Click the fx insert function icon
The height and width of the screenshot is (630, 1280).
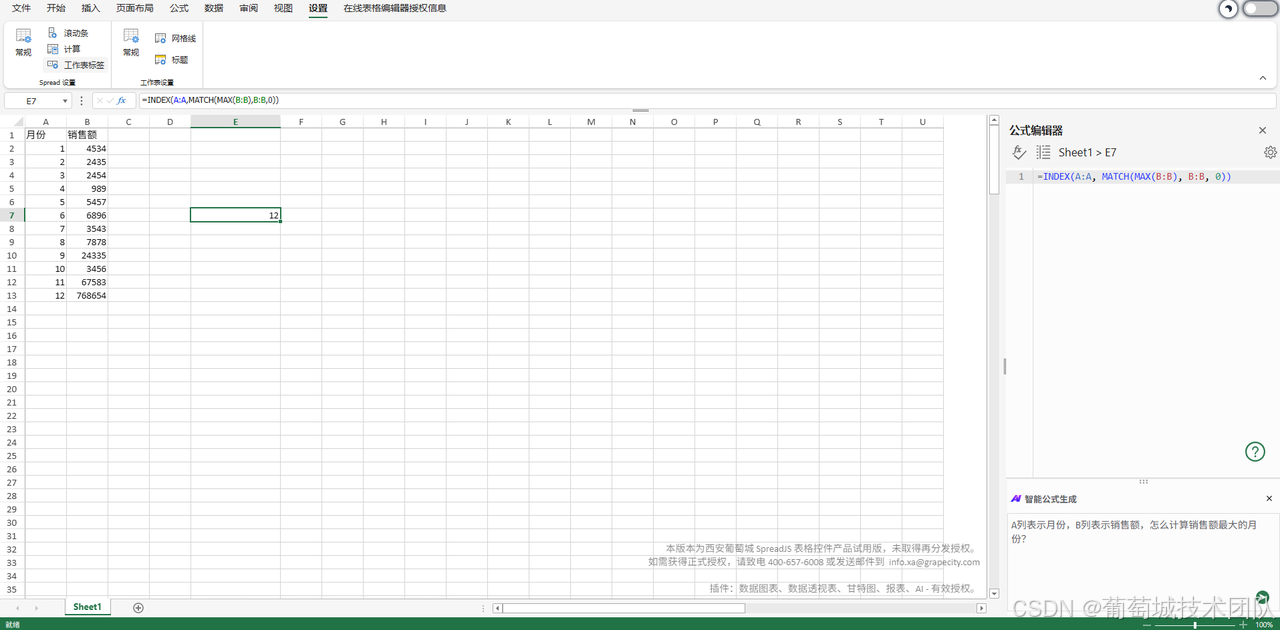[122, 101]
